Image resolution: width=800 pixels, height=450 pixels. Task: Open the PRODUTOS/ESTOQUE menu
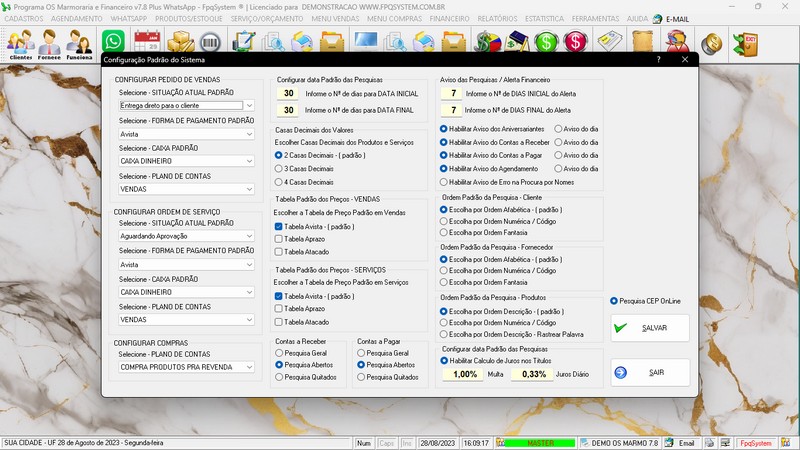click(189, 19)
